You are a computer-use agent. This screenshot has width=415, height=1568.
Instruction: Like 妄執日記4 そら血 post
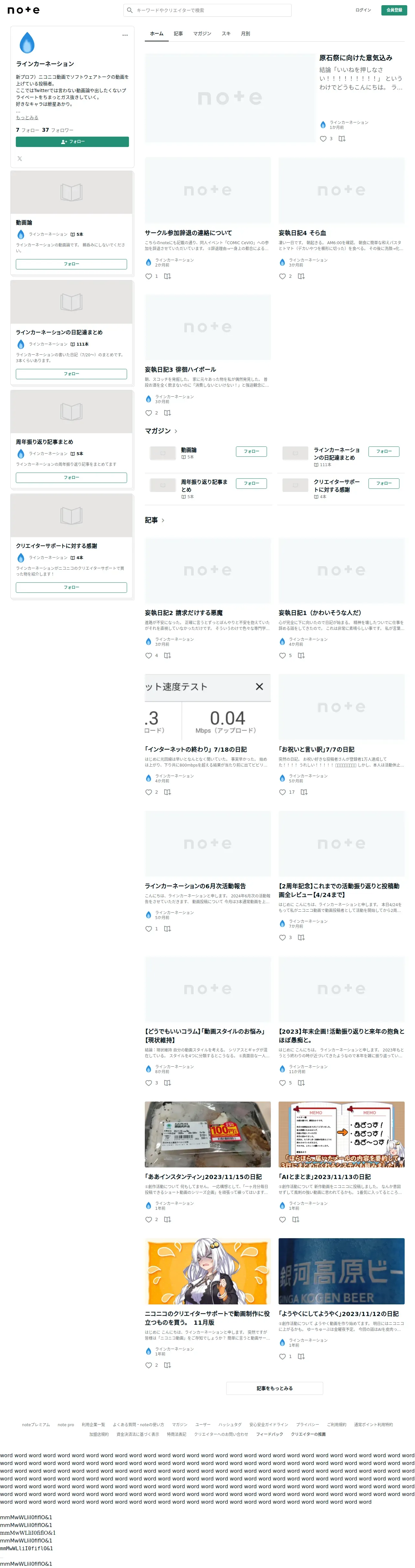[282, 276]
